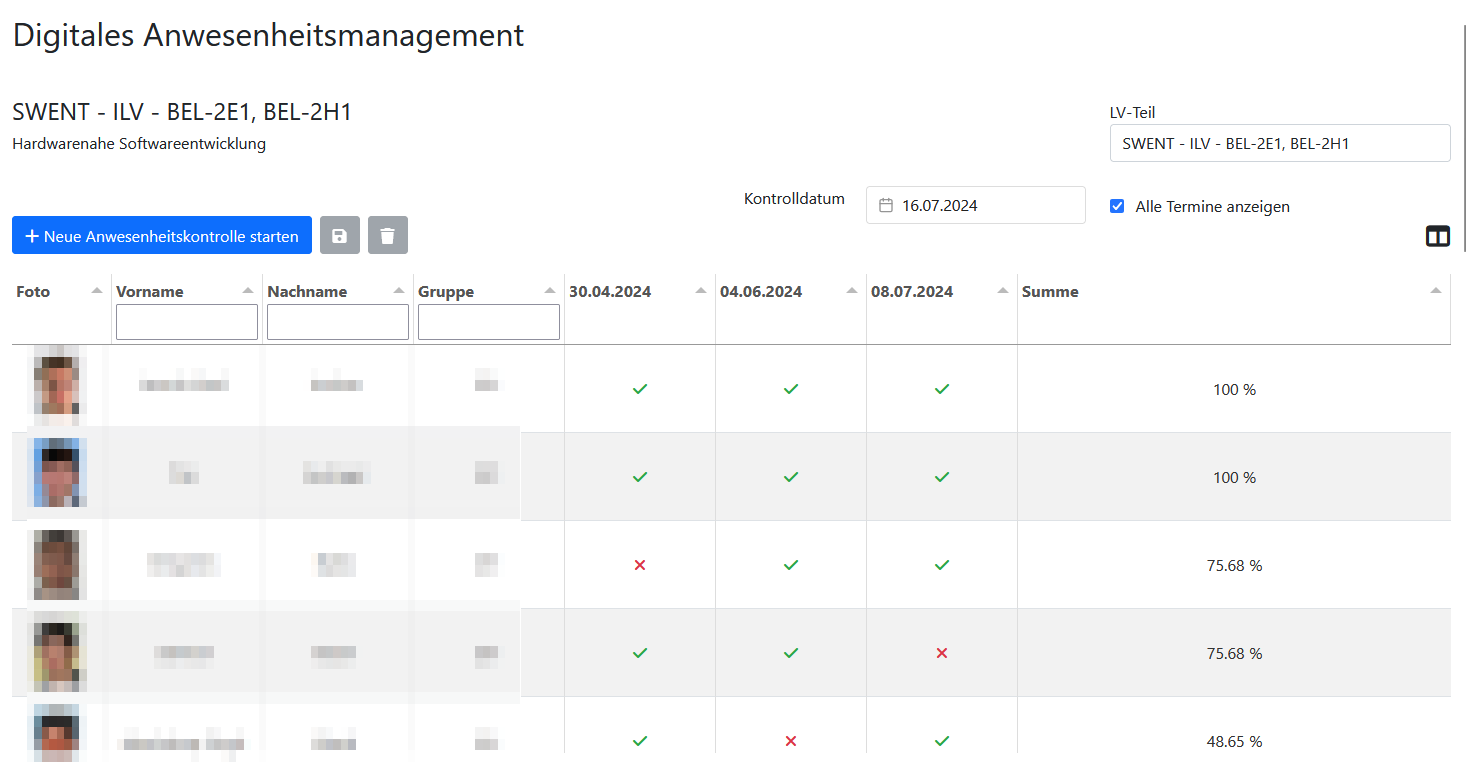Click calendar icon in Kontrolldatum field

pos(885,206)
